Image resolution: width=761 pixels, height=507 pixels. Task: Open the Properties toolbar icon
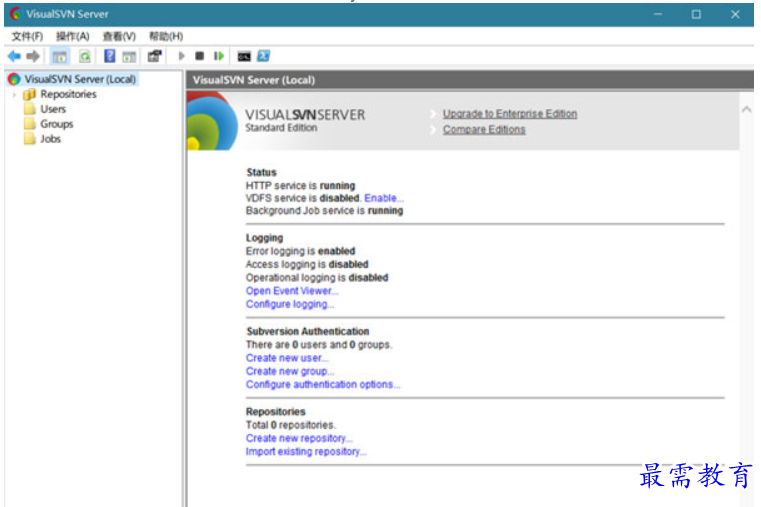click(x=154, y=56)
